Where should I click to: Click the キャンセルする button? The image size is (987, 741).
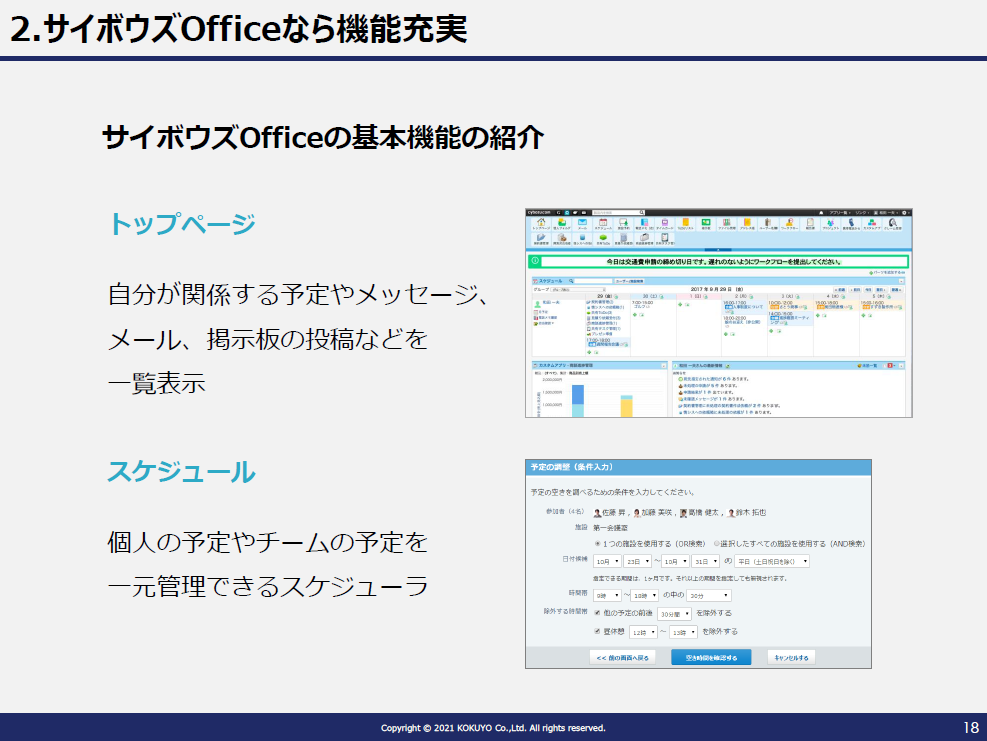[791, 657]
